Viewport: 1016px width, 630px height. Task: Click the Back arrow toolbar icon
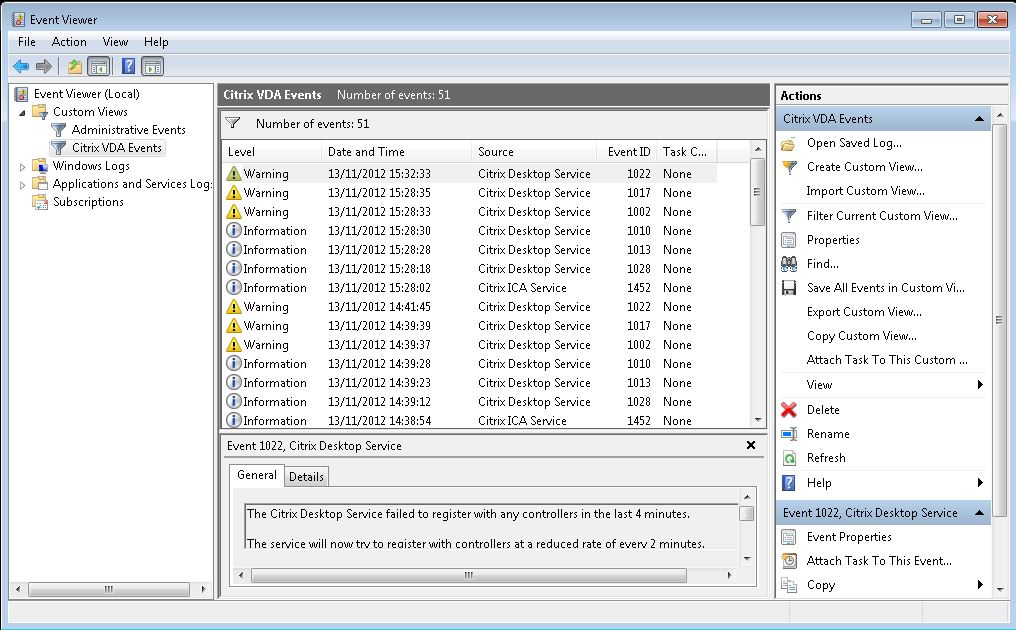pos(21,67)
